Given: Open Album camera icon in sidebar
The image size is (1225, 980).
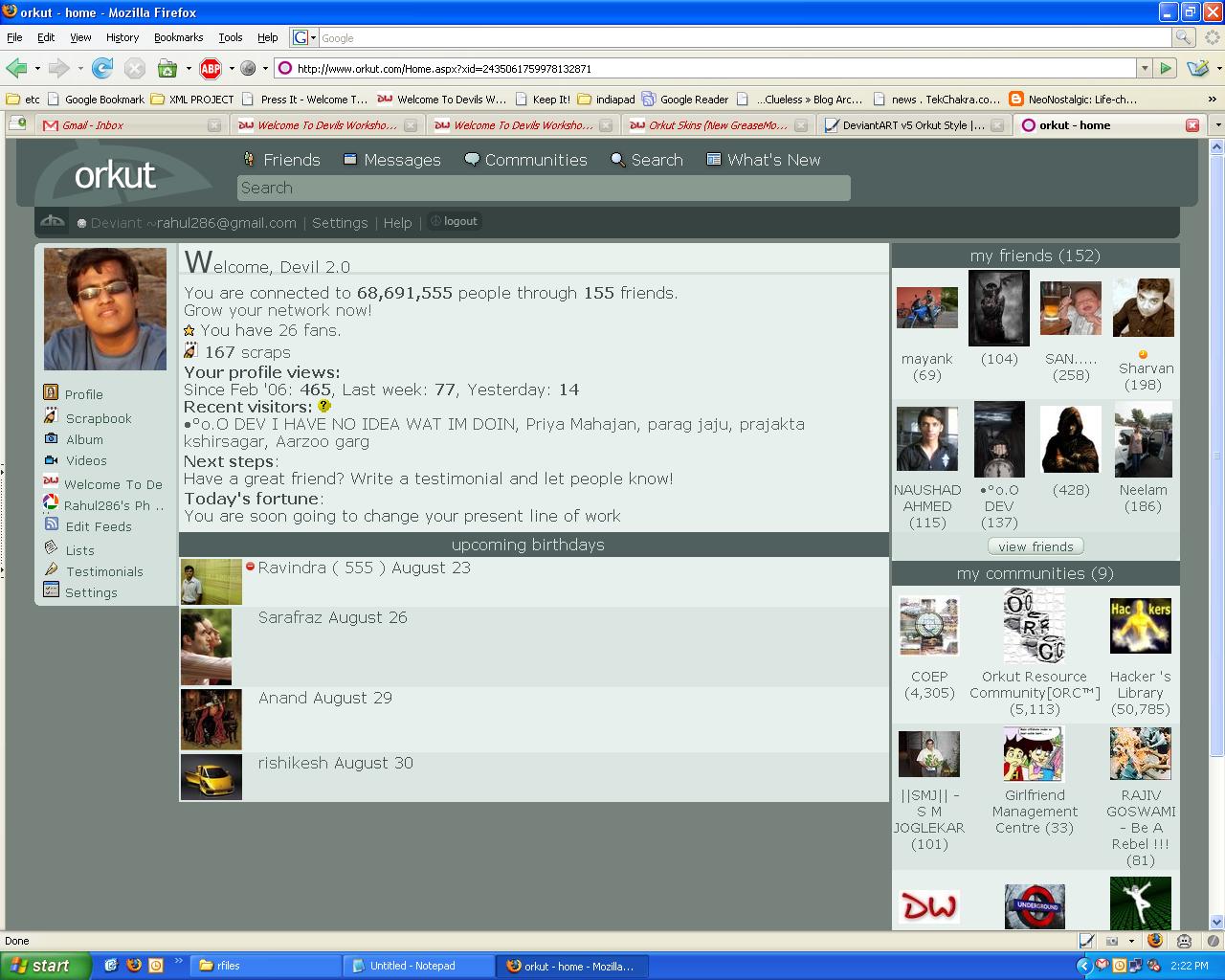Looking at the screenshot, I should click(x=51, y=438).
